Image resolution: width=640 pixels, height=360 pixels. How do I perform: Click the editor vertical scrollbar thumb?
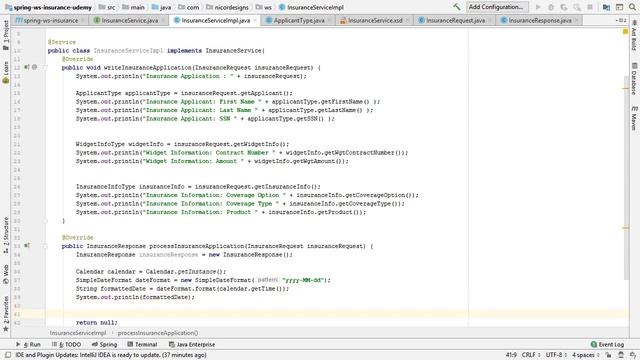626,178
